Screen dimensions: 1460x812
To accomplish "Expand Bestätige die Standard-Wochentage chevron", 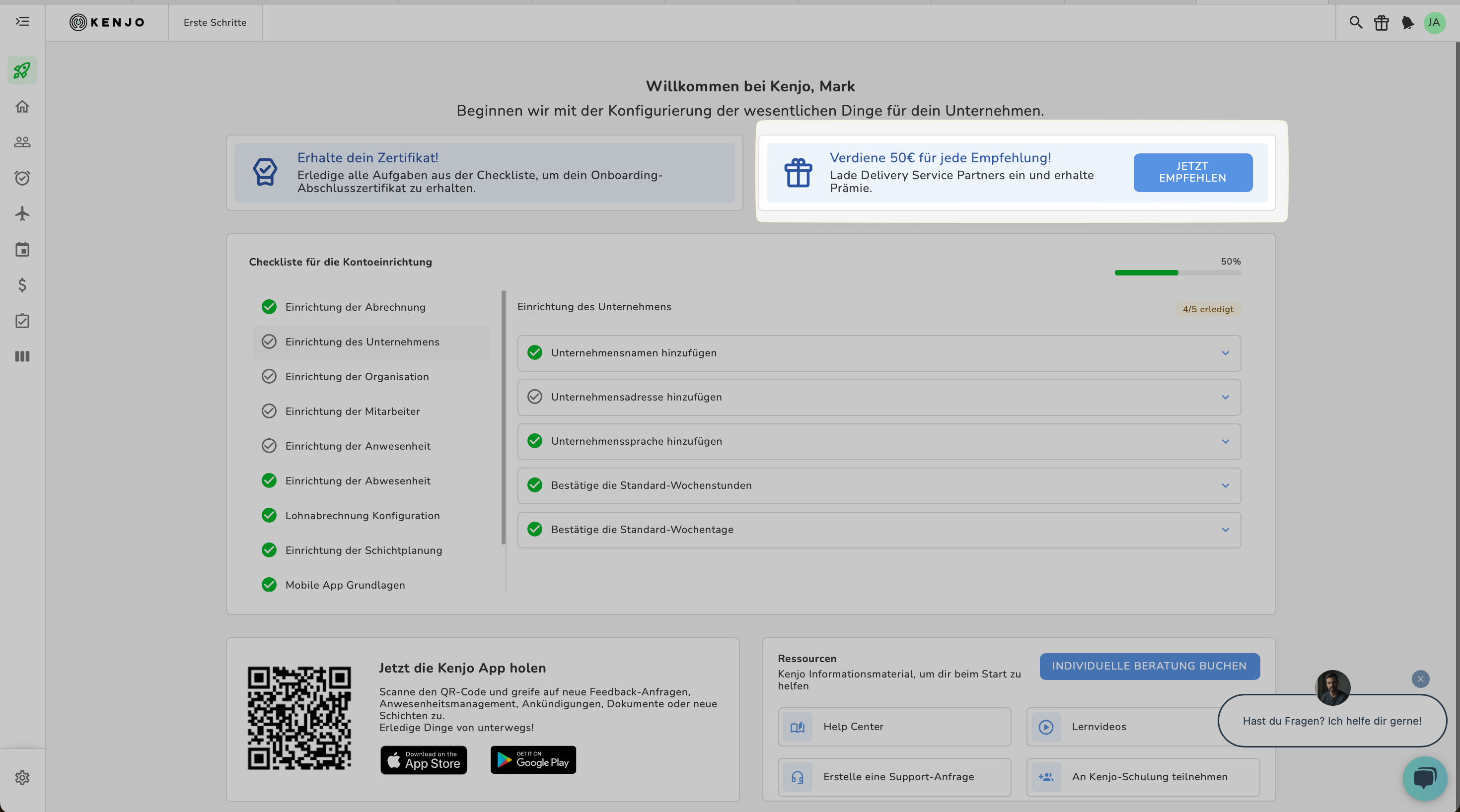I will pyautogui.click(x=1225, y=530).
